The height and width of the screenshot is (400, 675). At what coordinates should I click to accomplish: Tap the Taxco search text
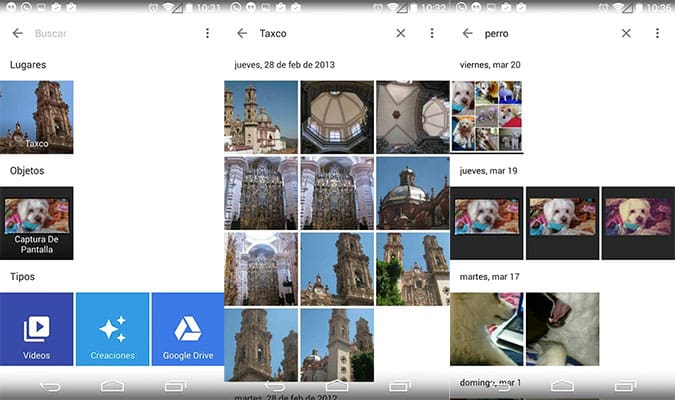coord(273,33)
